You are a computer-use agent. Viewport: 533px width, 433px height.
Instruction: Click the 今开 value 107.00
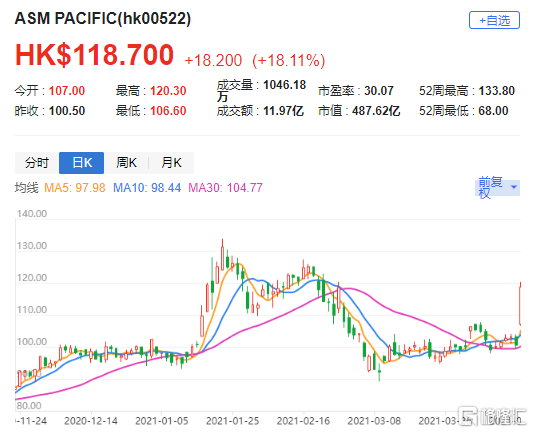coord(67,91)
